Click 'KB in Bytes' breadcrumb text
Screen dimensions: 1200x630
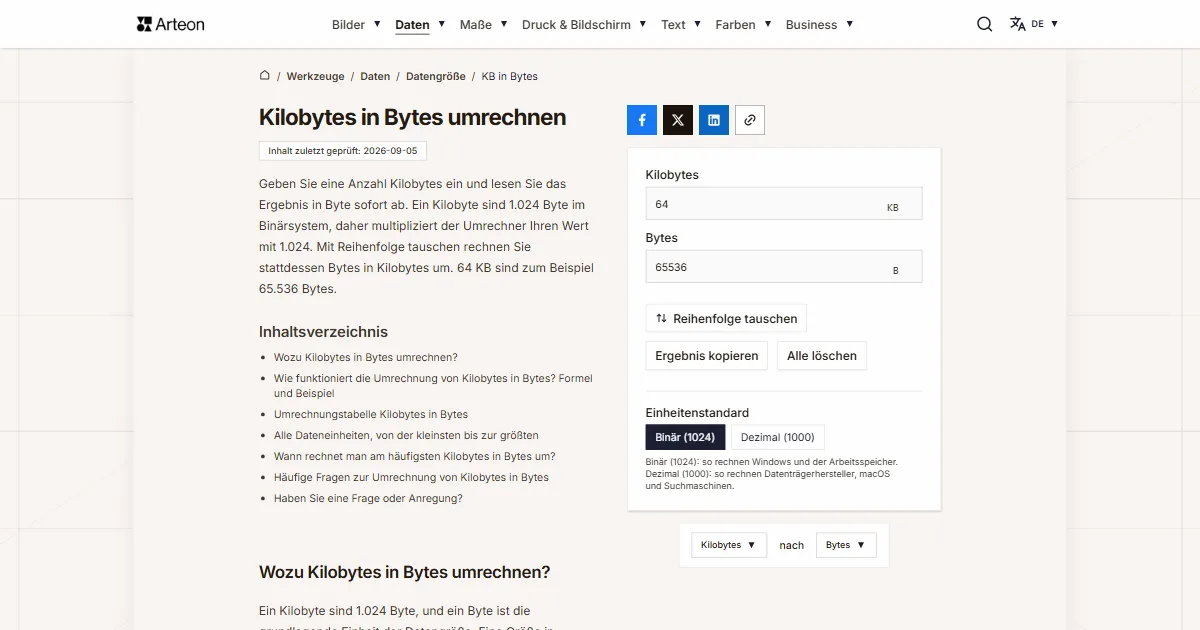[x=510, y=76]
